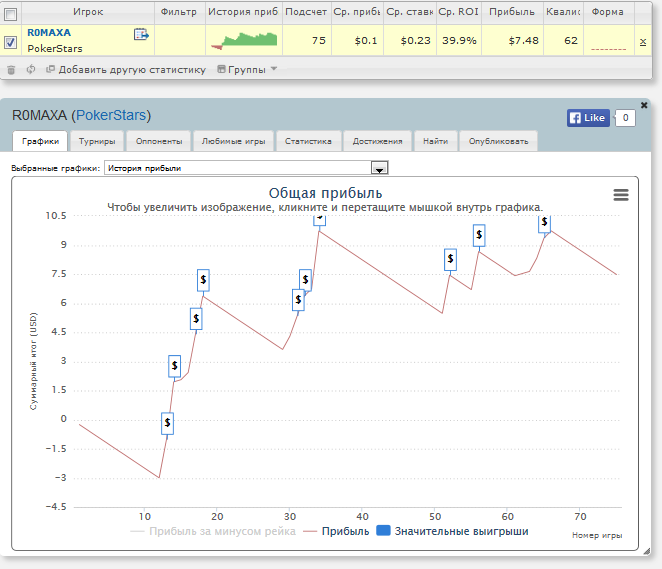Sort by the Фильтр column header
The image size is (662, 569).
click(x=179, y=12)
